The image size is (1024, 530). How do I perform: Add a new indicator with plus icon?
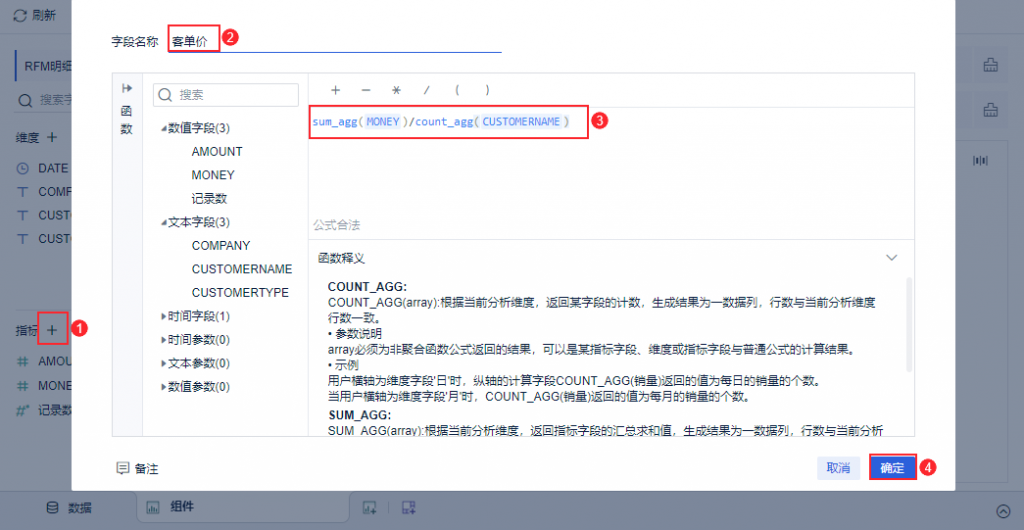coord(52,331)
